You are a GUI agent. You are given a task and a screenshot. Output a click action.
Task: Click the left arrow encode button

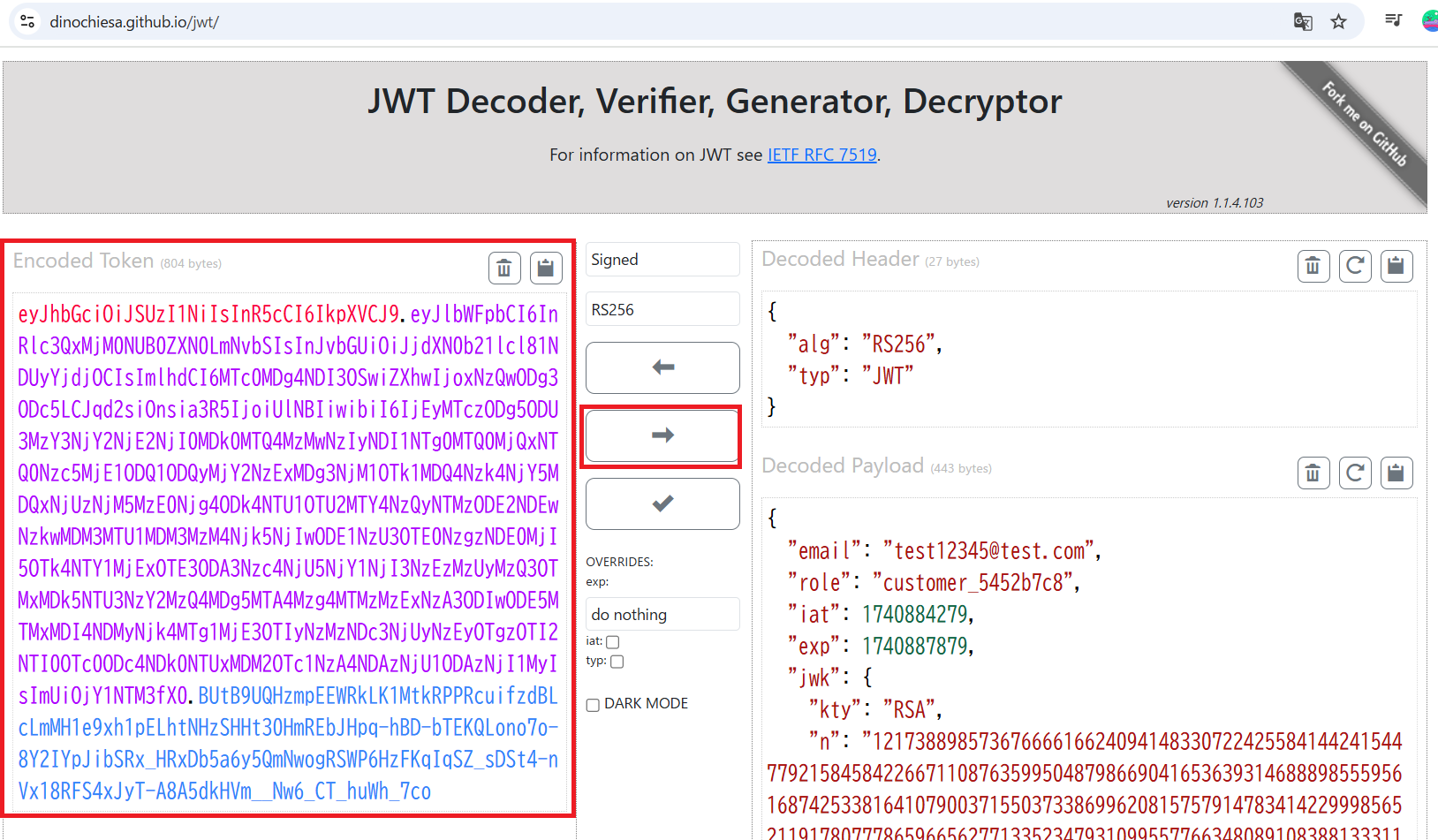coord(662,367)
